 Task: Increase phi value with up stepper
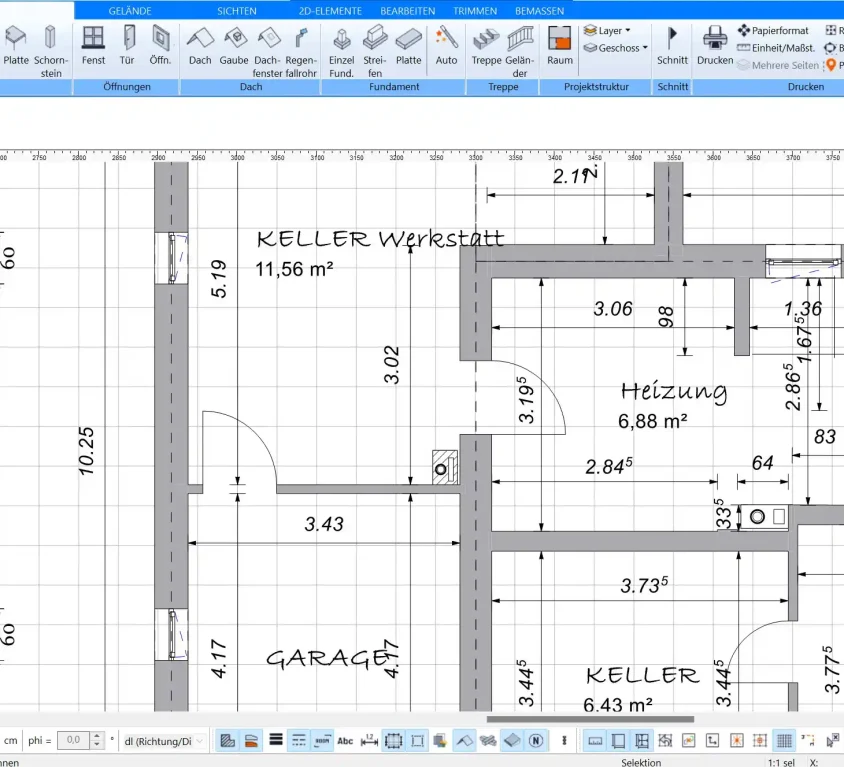(x=97, y=736)
